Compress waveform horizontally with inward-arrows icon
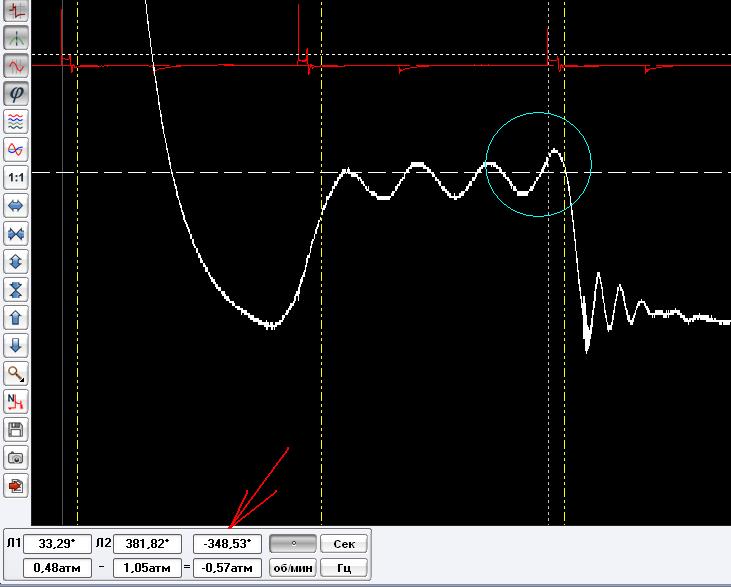The width and height of the screenshot is (731, 587). click(16, 234)
